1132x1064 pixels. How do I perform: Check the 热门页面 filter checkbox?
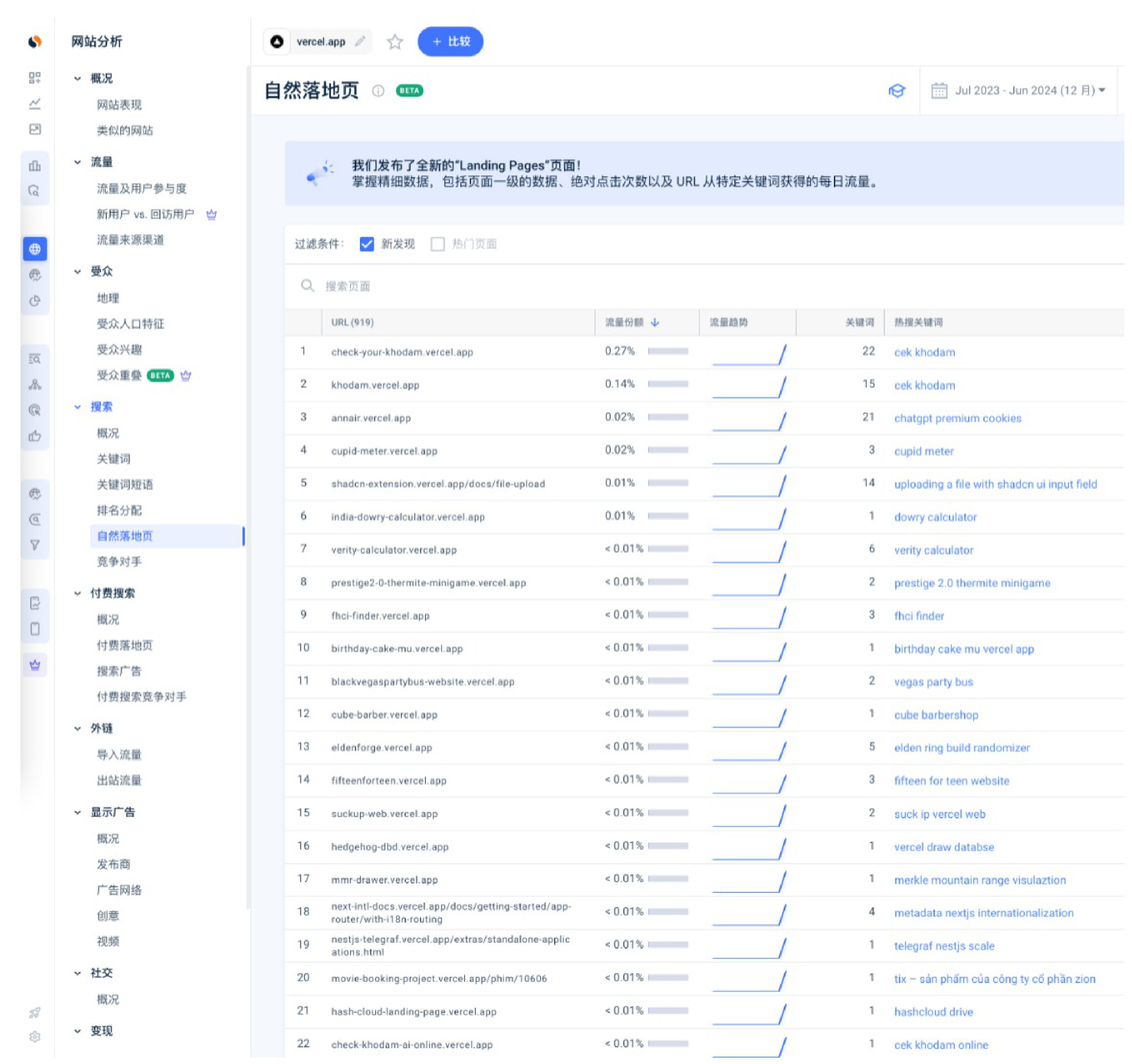[x=437, y=244]
